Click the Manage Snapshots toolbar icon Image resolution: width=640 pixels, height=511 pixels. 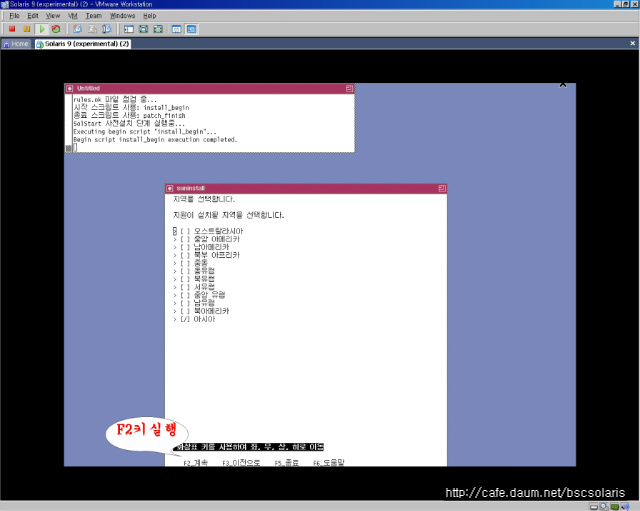(107, 29)
